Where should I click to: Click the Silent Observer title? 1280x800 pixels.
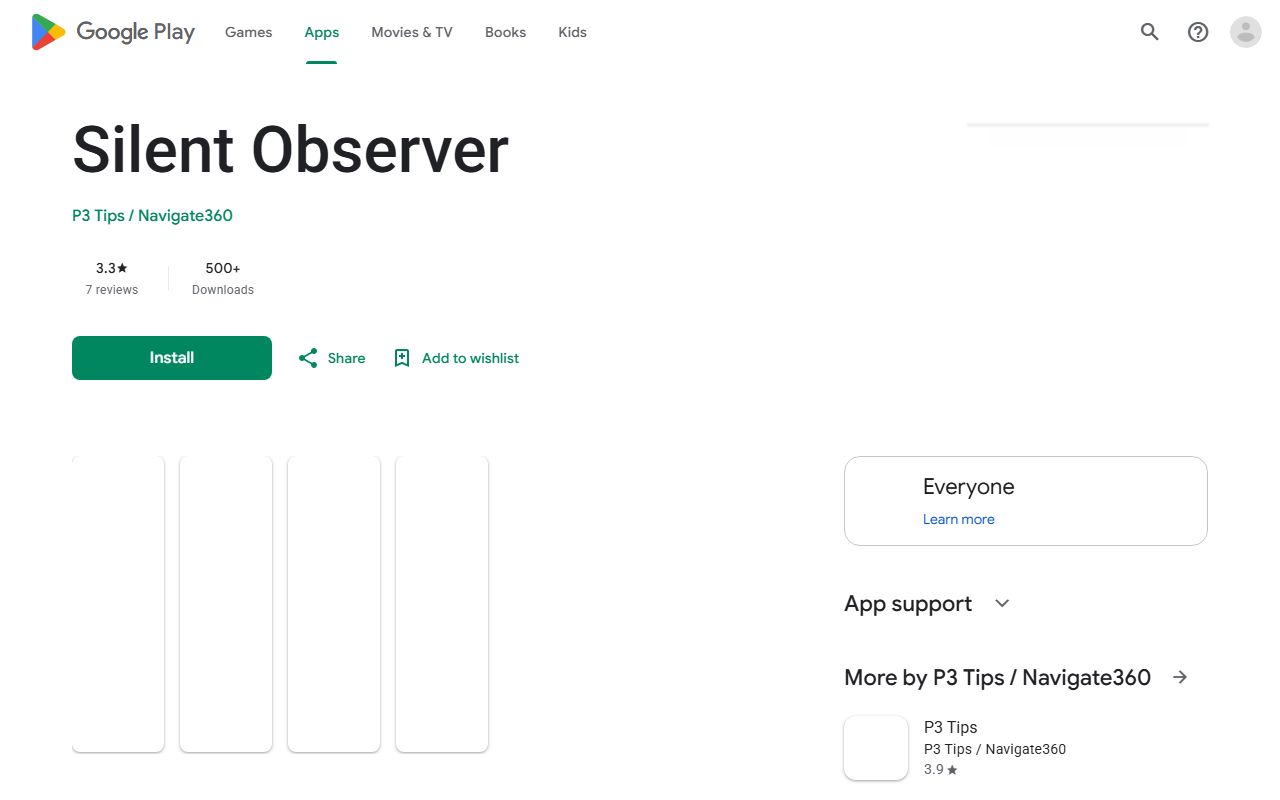pos(290,150)
